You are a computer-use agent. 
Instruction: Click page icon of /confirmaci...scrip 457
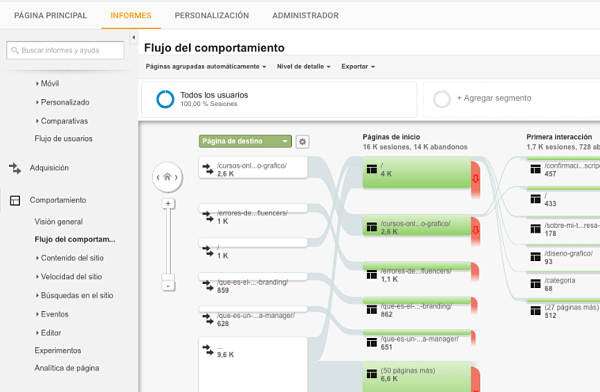(536, 169)
